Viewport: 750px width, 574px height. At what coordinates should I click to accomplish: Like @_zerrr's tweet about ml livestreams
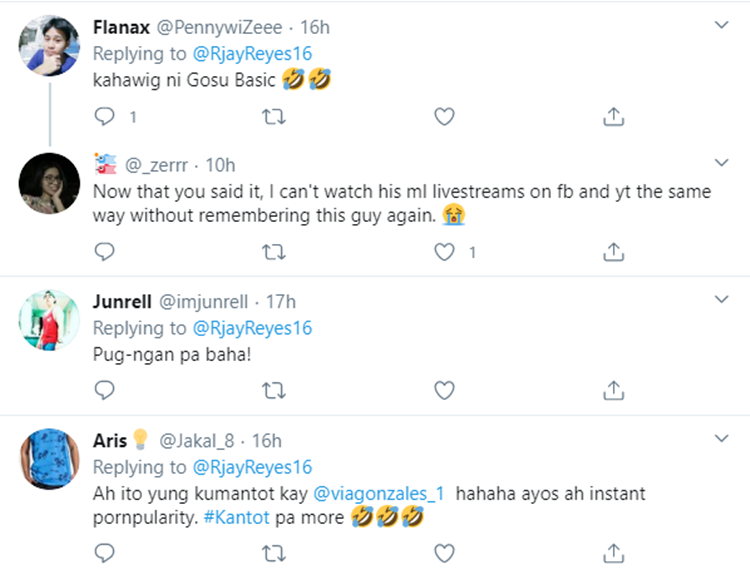(444, 251)
